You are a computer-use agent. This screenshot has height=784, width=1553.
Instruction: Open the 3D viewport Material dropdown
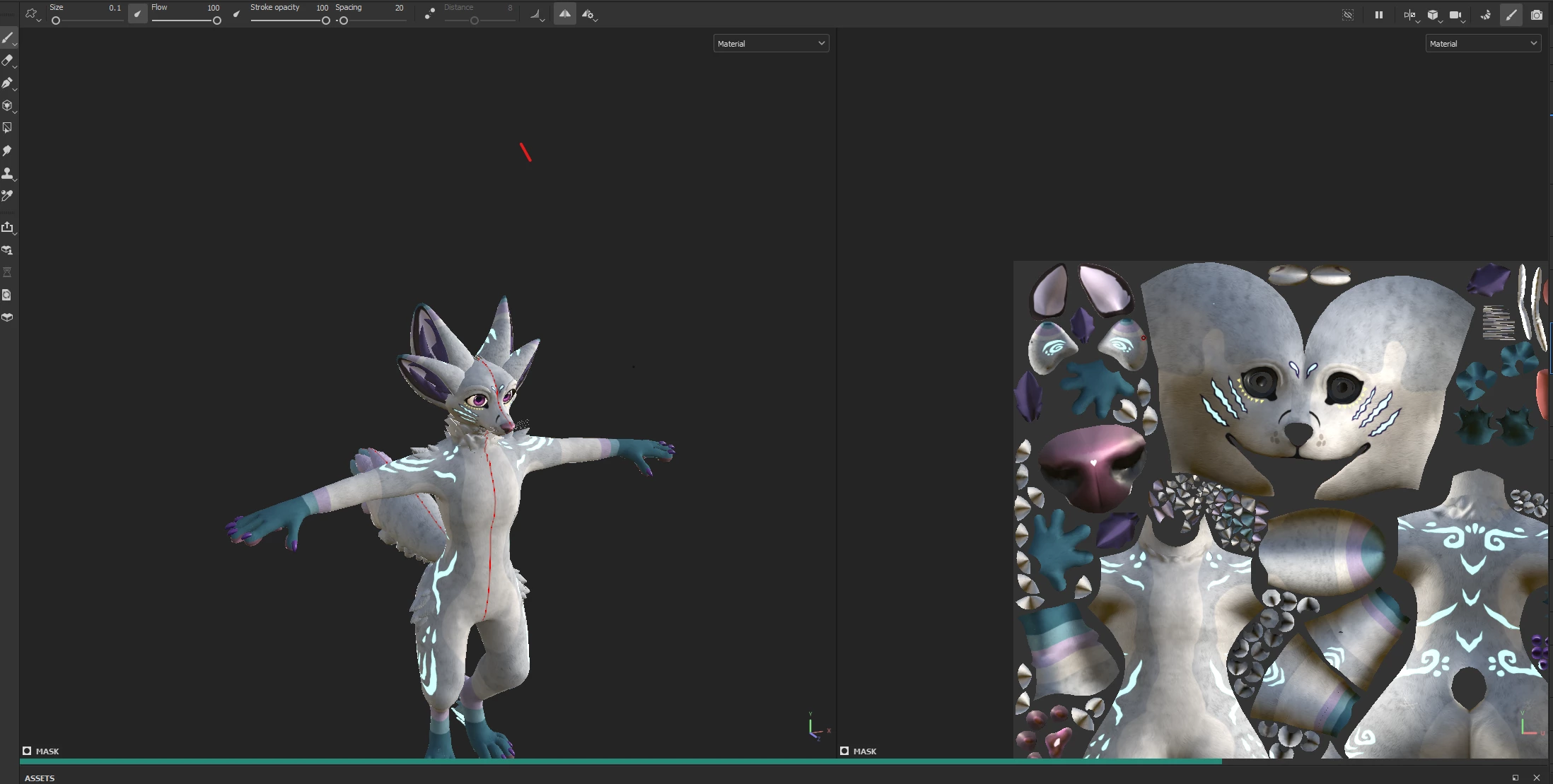pos(771,44)
